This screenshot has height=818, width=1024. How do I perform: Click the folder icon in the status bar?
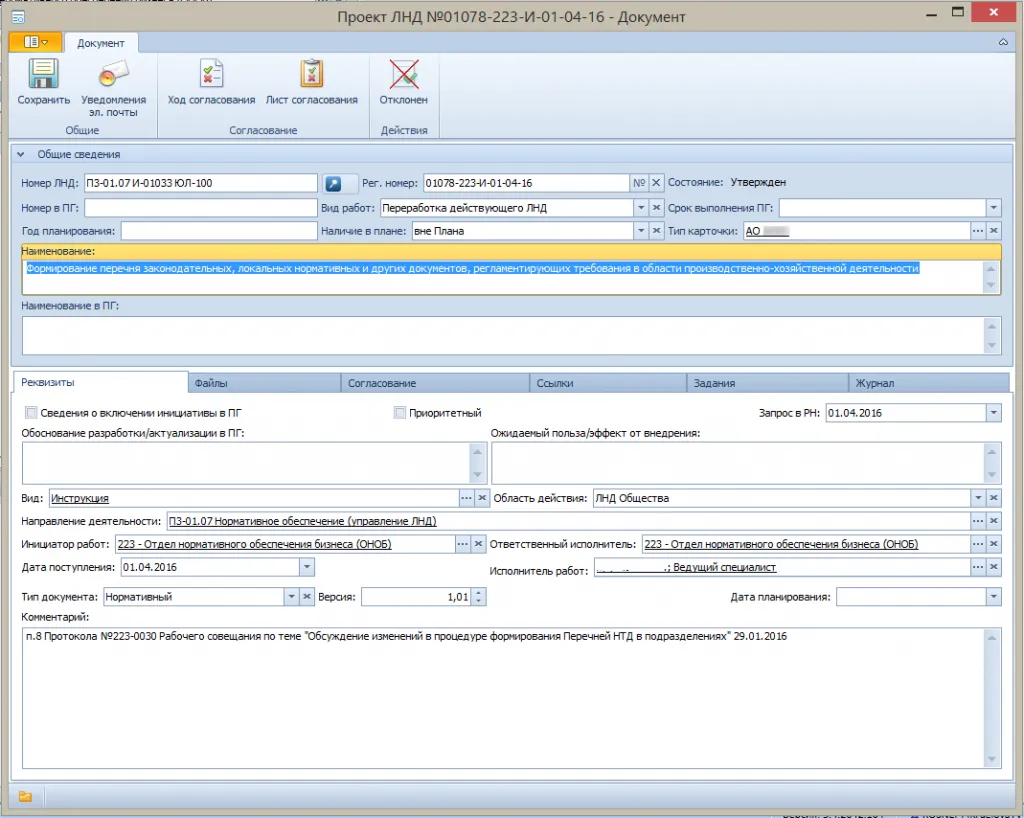coord(25,797)
